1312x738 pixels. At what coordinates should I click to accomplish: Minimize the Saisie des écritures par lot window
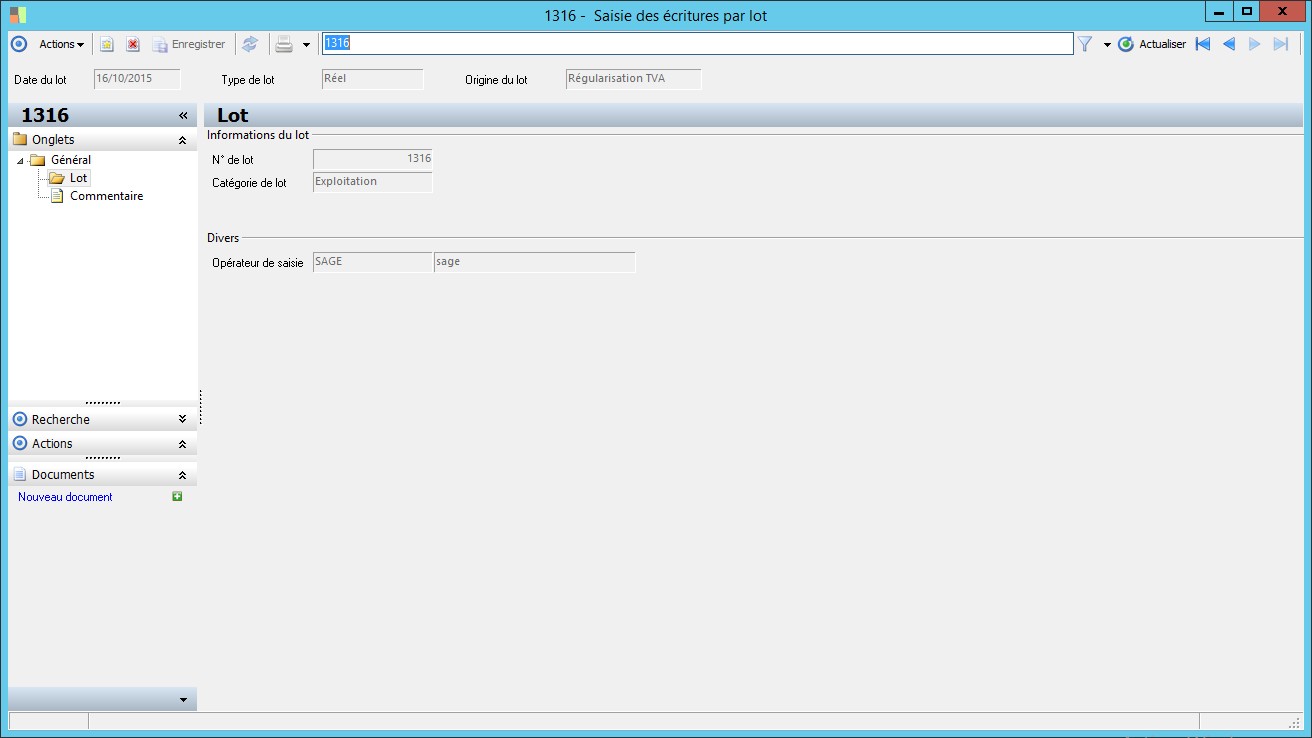pyautogui.click(x=1218, y=12)
